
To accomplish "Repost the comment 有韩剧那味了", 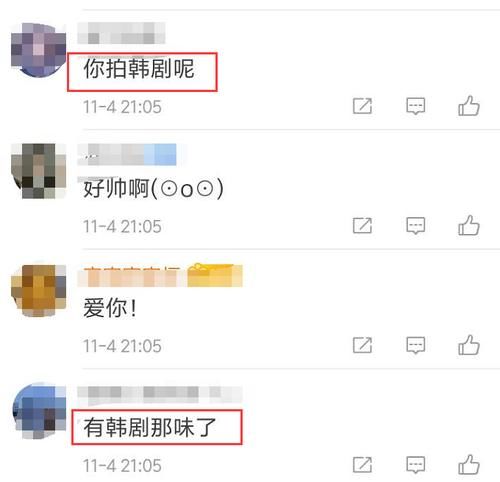I will [362, 465].
